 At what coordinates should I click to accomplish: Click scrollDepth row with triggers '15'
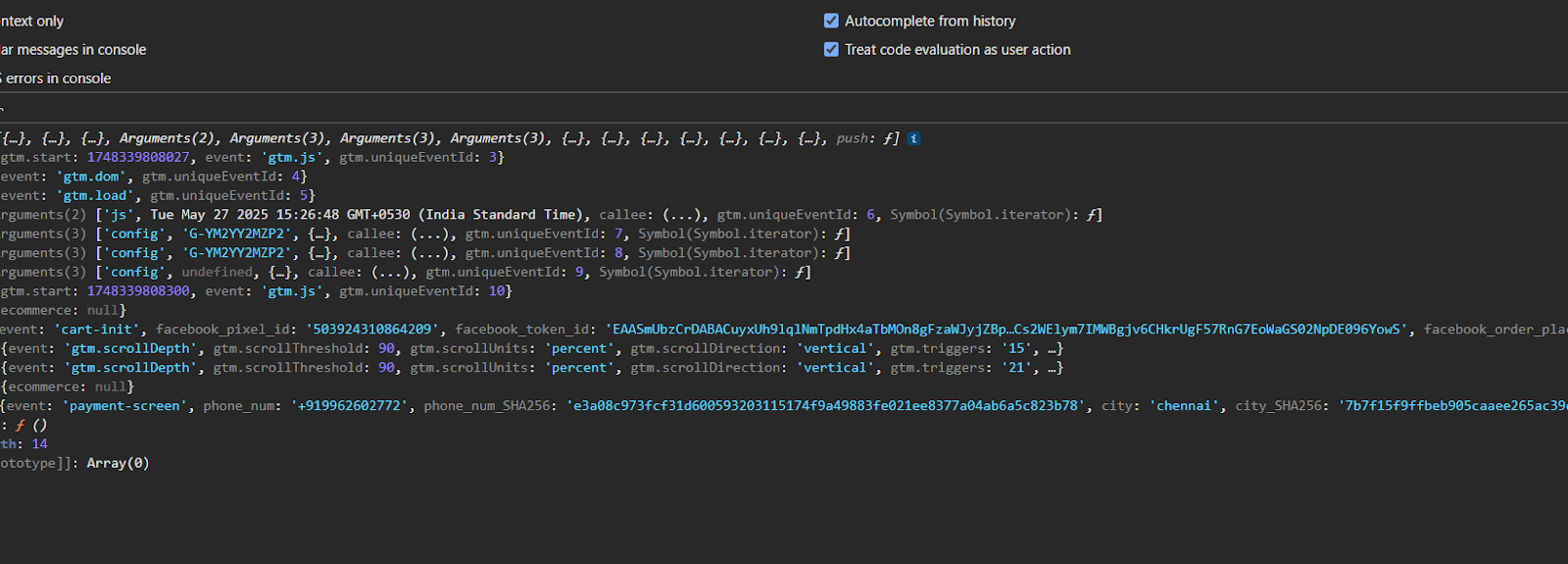click(531, 348)
